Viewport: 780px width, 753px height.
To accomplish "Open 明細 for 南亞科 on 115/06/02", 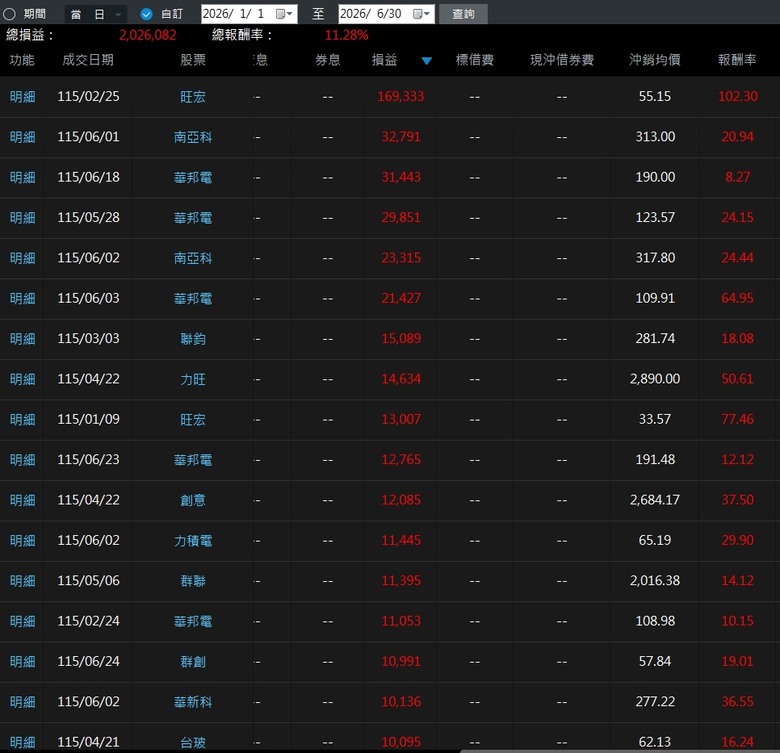I will [x=22, y=258].
